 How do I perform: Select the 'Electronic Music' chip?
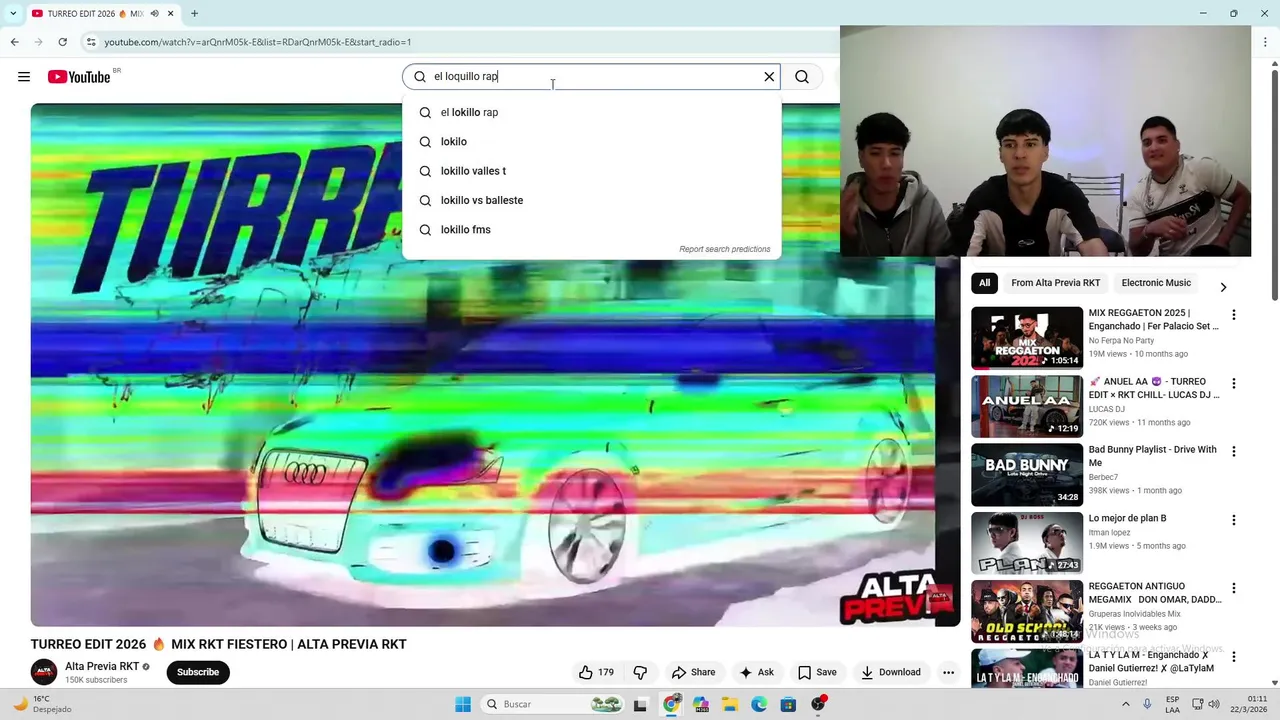pyautogui.click(x=1156, y=283)
